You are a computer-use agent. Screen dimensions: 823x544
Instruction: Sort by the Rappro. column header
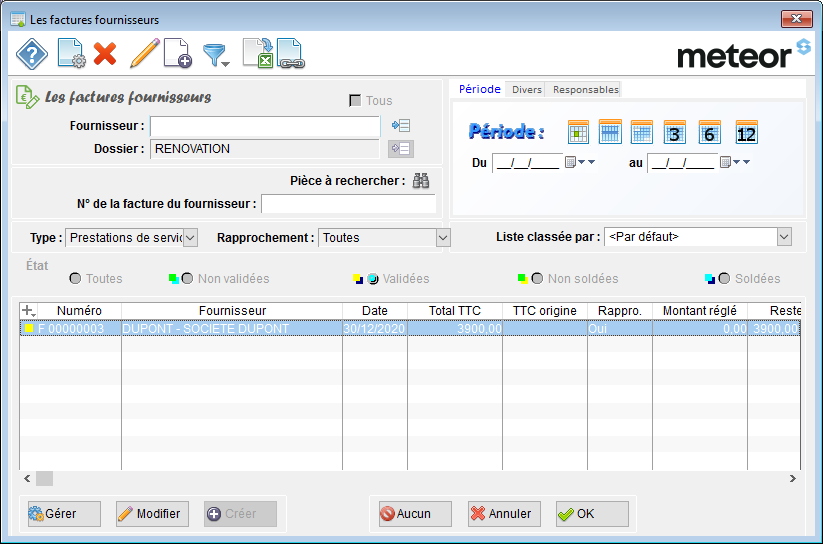coord(620,311)
